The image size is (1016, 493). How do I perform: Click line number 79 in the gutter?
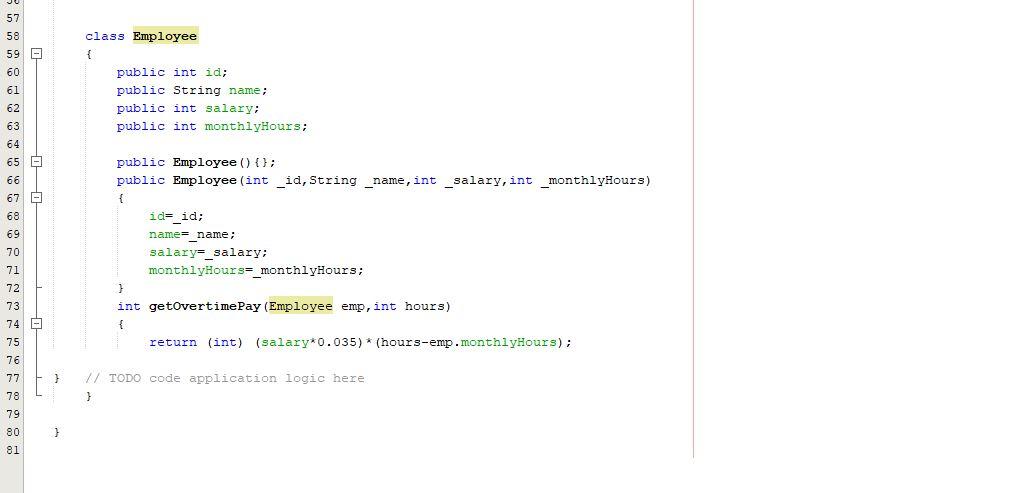coord(12,414)
